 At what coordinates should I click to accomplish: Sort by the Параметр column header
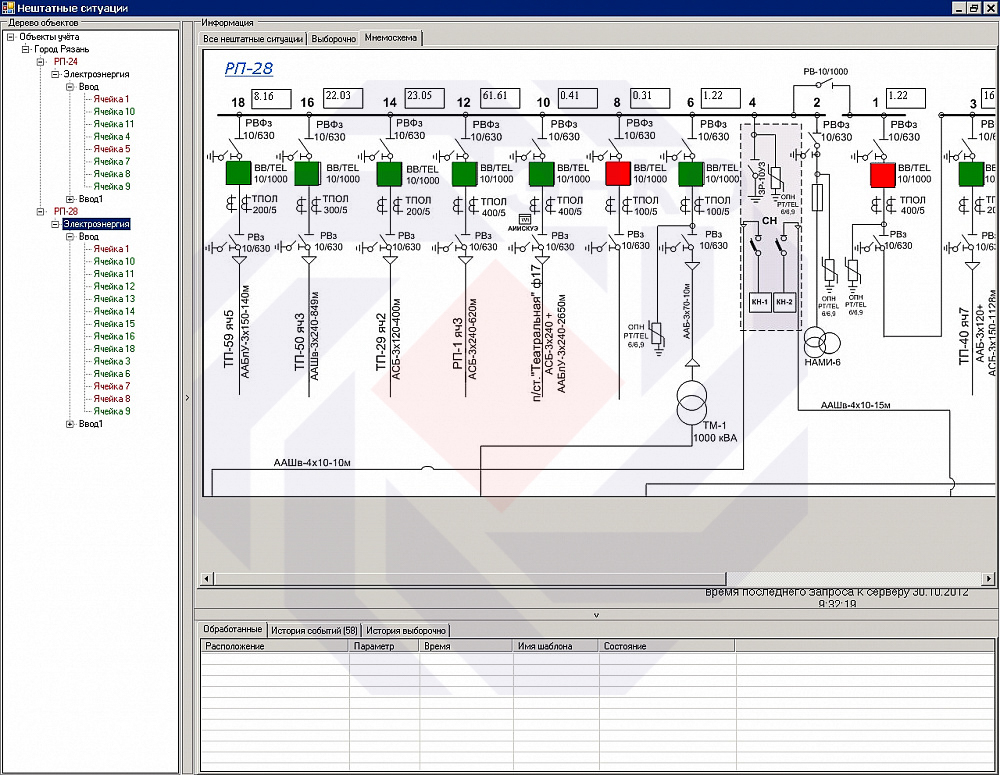(x=385, y=646)
